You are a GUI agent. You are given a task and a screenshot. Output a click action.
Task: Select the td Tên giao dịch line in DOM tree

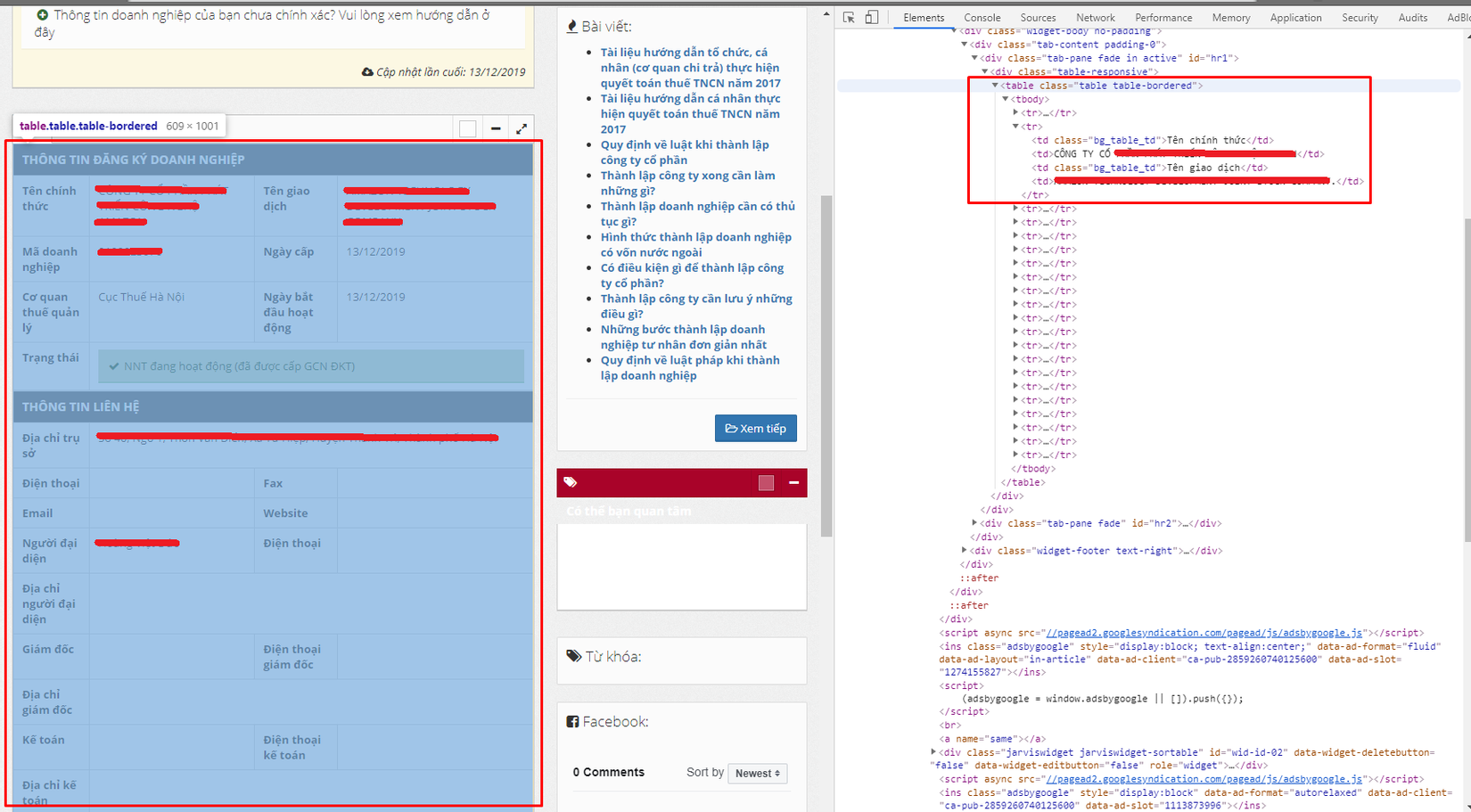(1150, 168)
